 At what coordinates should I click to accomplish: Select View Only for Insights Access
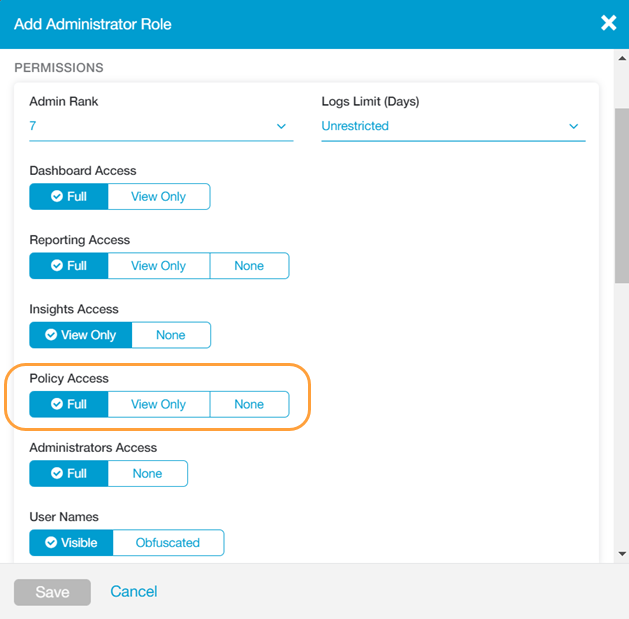tap(80, 335)
